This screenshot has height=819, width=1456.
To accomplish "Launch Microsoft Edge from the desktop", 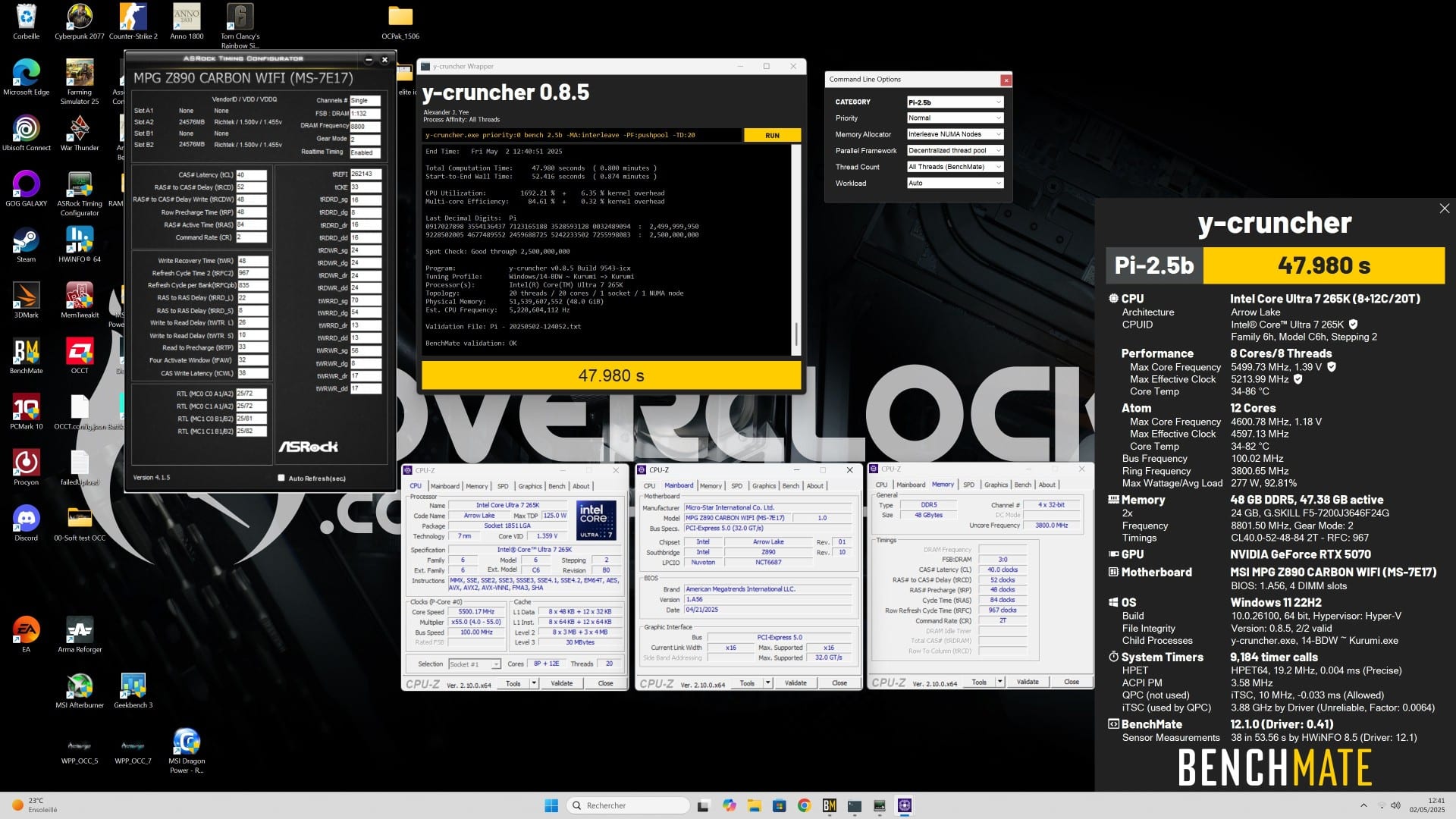I will pyautogui.click(x=26, y=77).
